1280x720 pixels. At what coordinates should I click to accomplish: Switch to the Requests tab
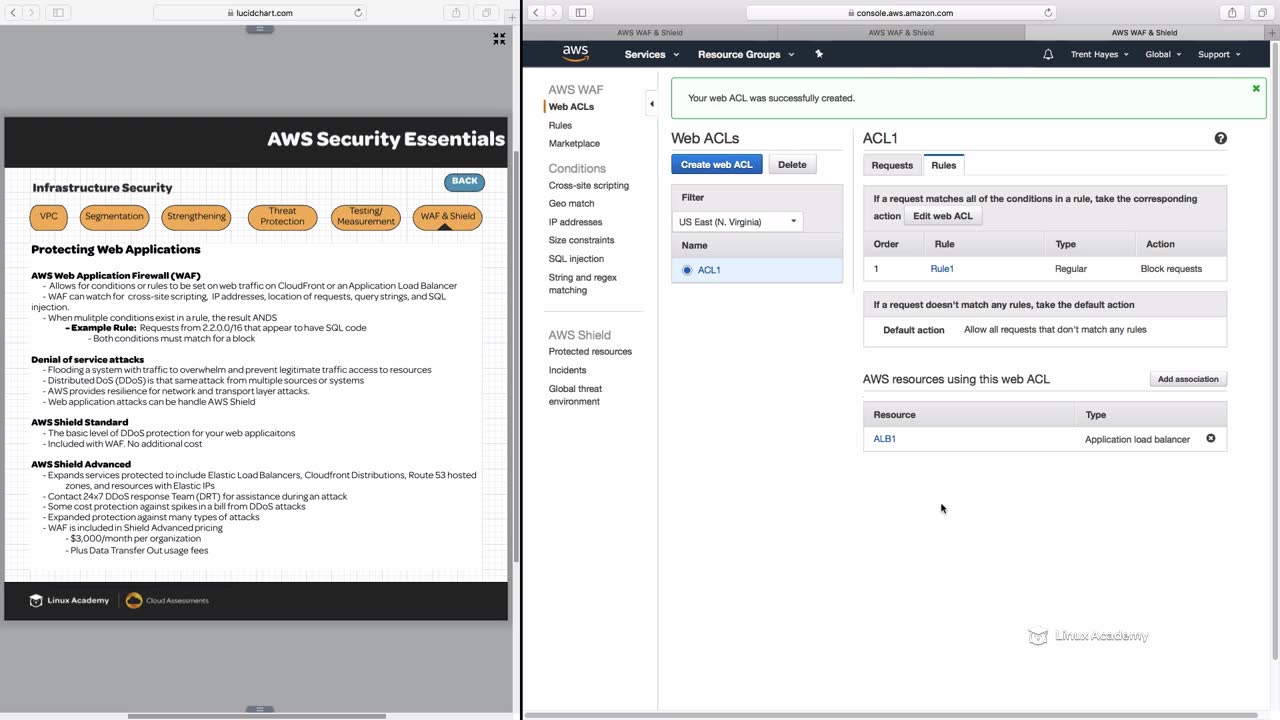pos(892,165)
